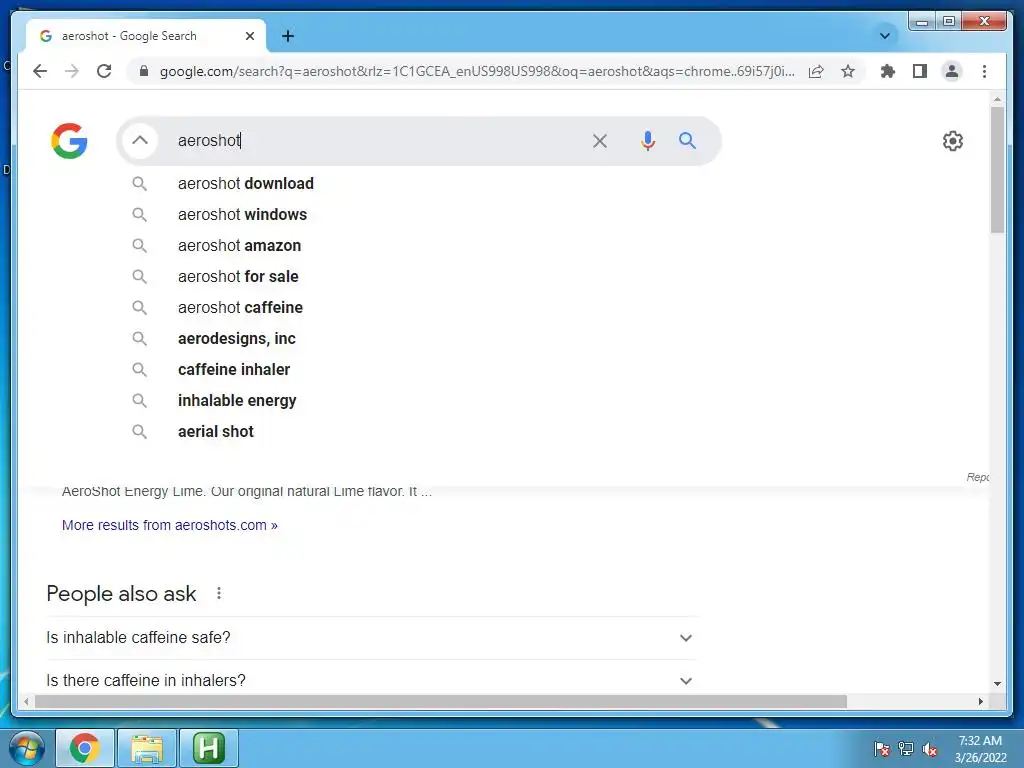Share this page using the share icon
The height and width of the screenshot is (768, 1024).
[x=816, y=71]
